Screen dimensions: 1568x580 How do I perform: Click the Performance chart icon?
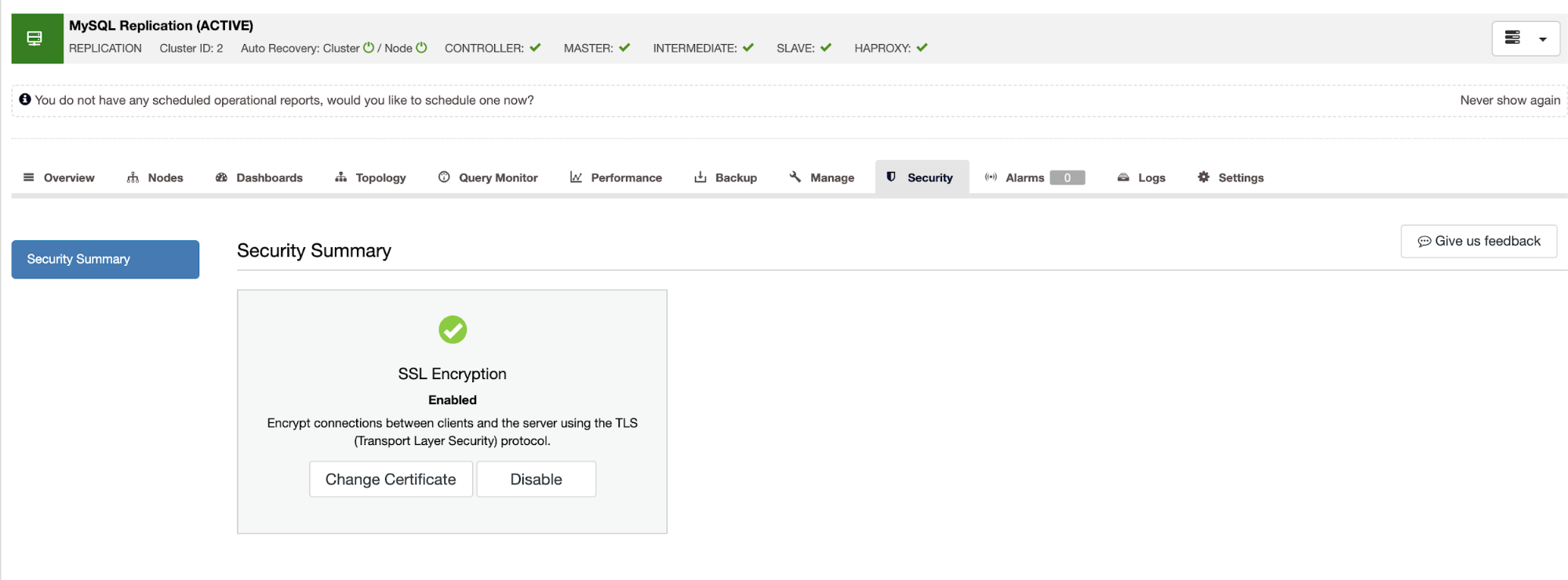click(x=576, y=177)
